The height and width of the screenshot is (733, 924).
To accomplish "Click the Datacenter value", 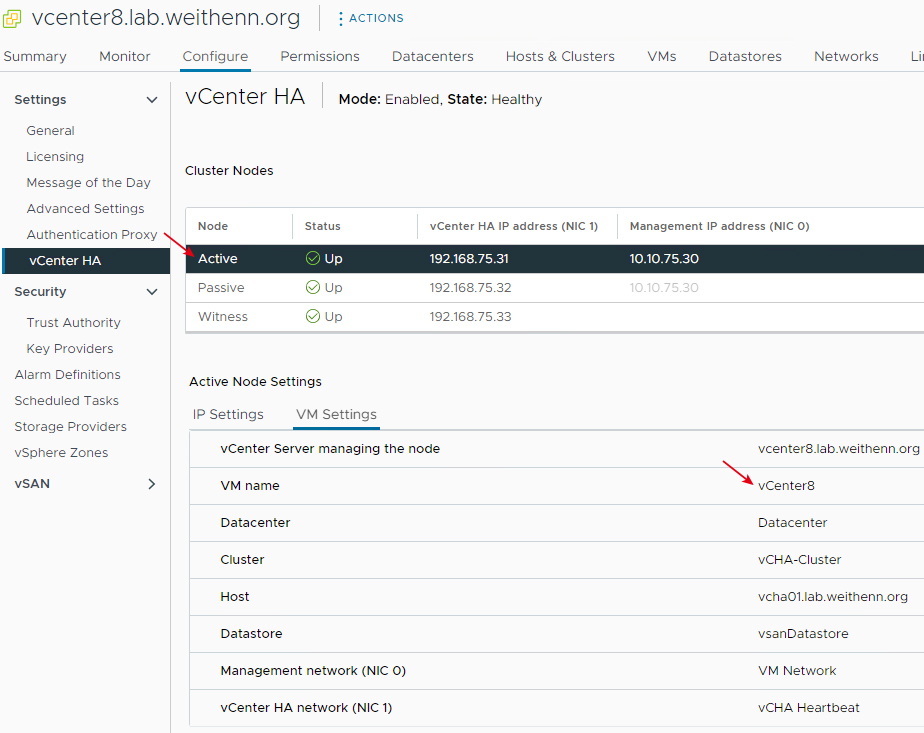I will [x=792, y=523].
